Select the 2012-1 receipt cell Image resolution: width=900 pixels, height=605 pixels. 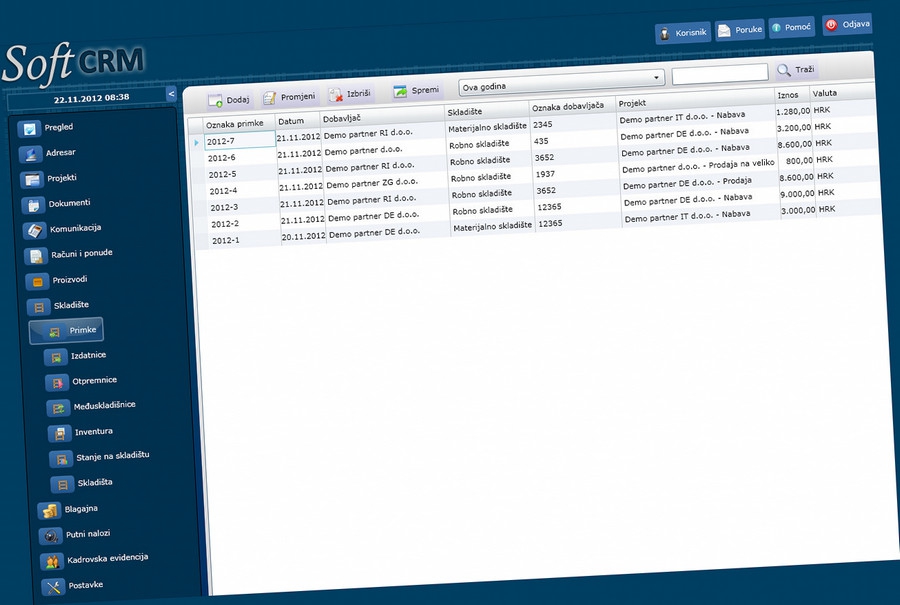[246, 241]
